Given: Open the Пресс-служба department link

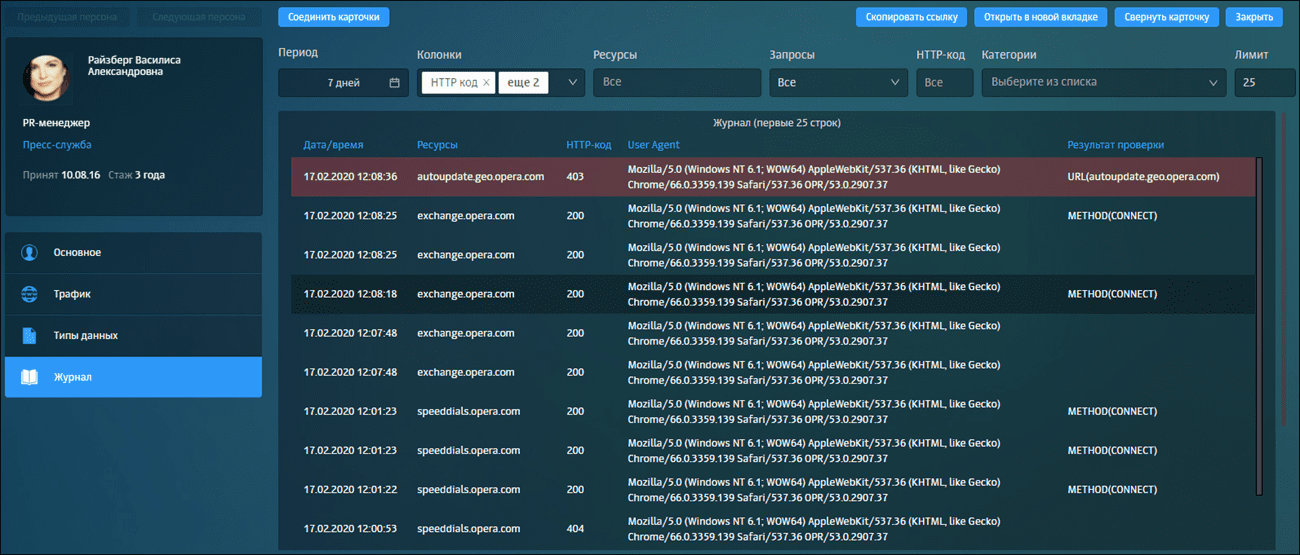Looking at the screenshot, I should coord(57,145).
